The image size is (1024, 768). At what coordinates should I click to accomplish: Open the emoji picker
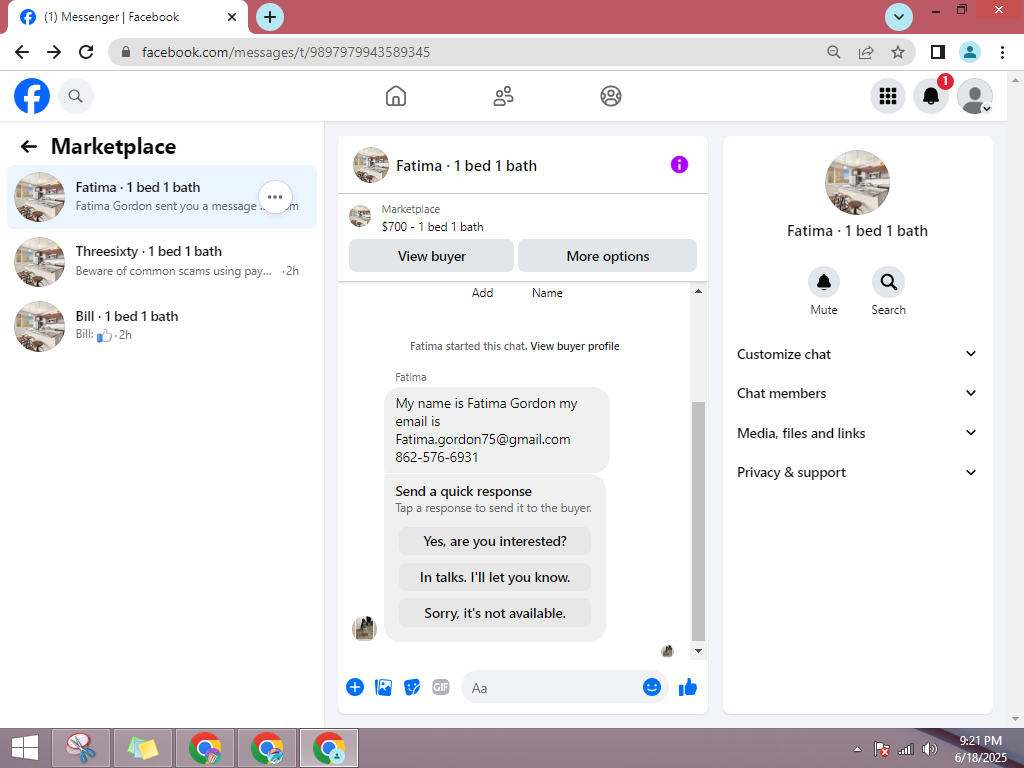[652, 687]
